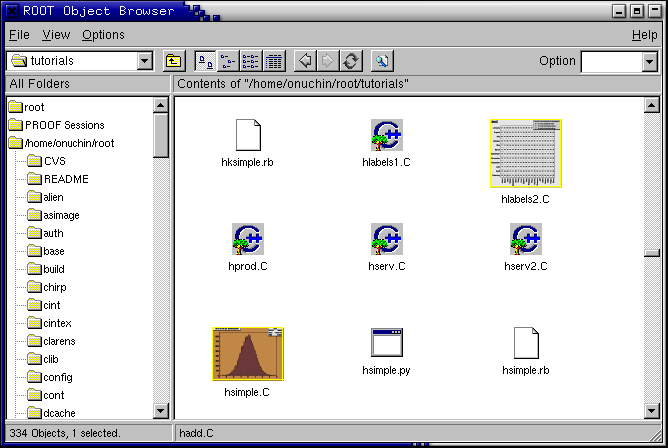Viewport: 668px width, 448px height.
Task: Open the Options menu
Action: point(103,35)
